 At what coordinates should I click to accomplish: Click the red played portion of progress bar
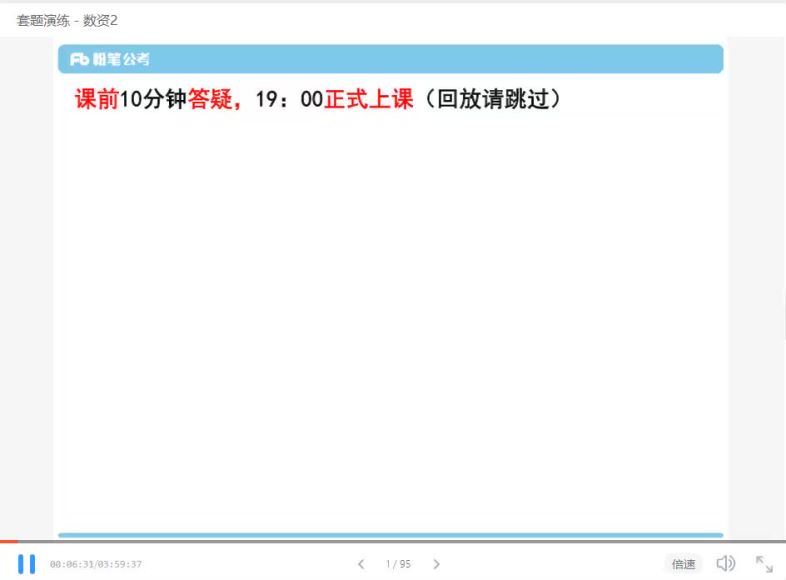[x=9, y=541]
